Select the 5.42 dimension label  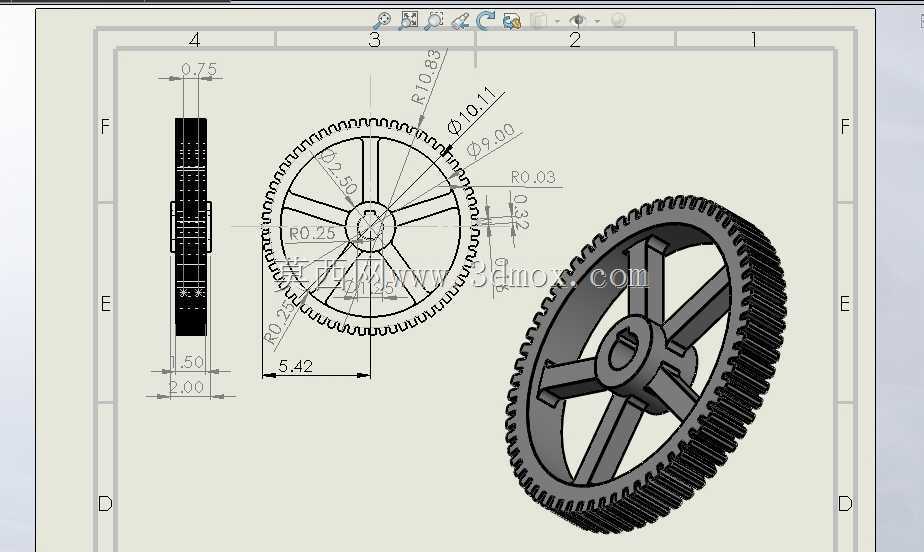point(295,366)
